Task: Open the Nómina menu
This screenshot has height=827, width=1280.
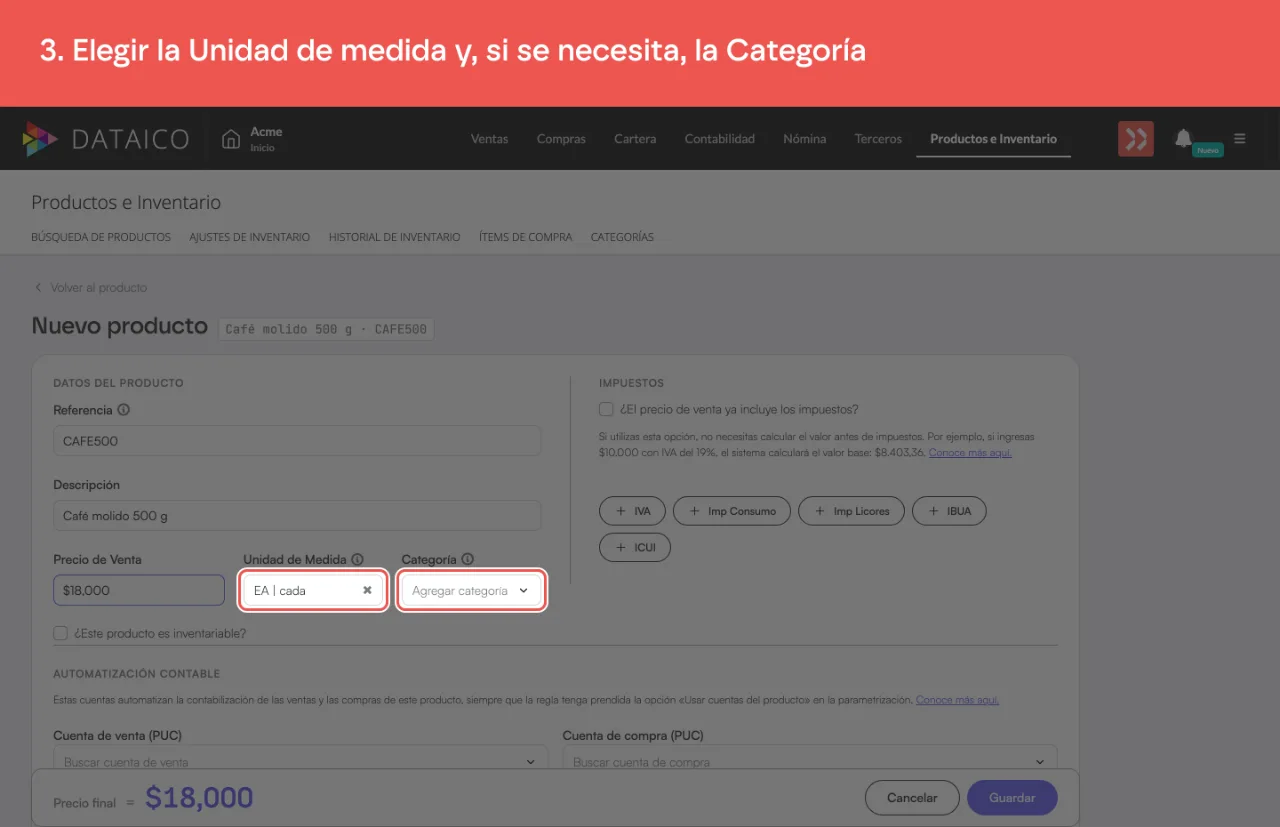Action: pyautogui.click(x=805, y=139)
